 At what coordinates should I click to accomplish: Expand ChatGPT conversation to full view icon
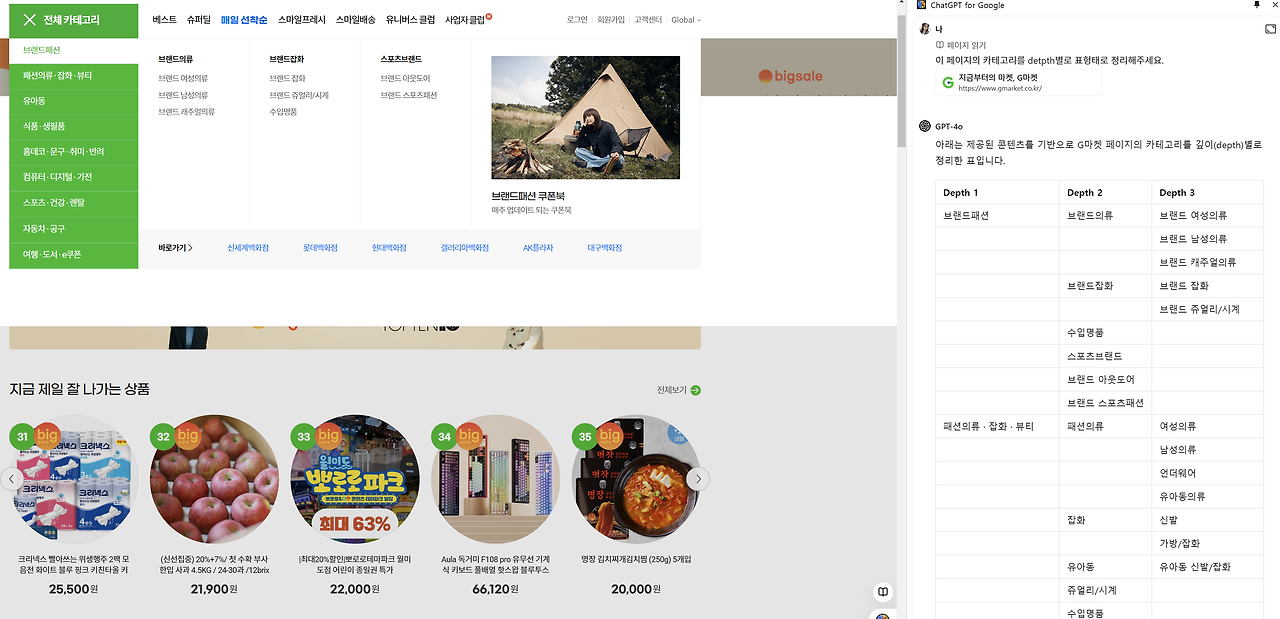tap(1270, 30)
